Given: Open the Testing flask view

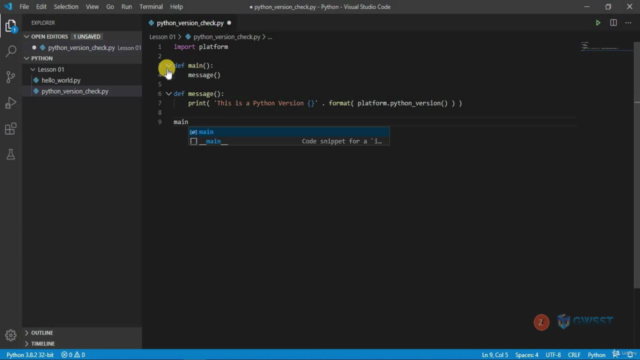Looking at the screenshot, I should point(11,154).
